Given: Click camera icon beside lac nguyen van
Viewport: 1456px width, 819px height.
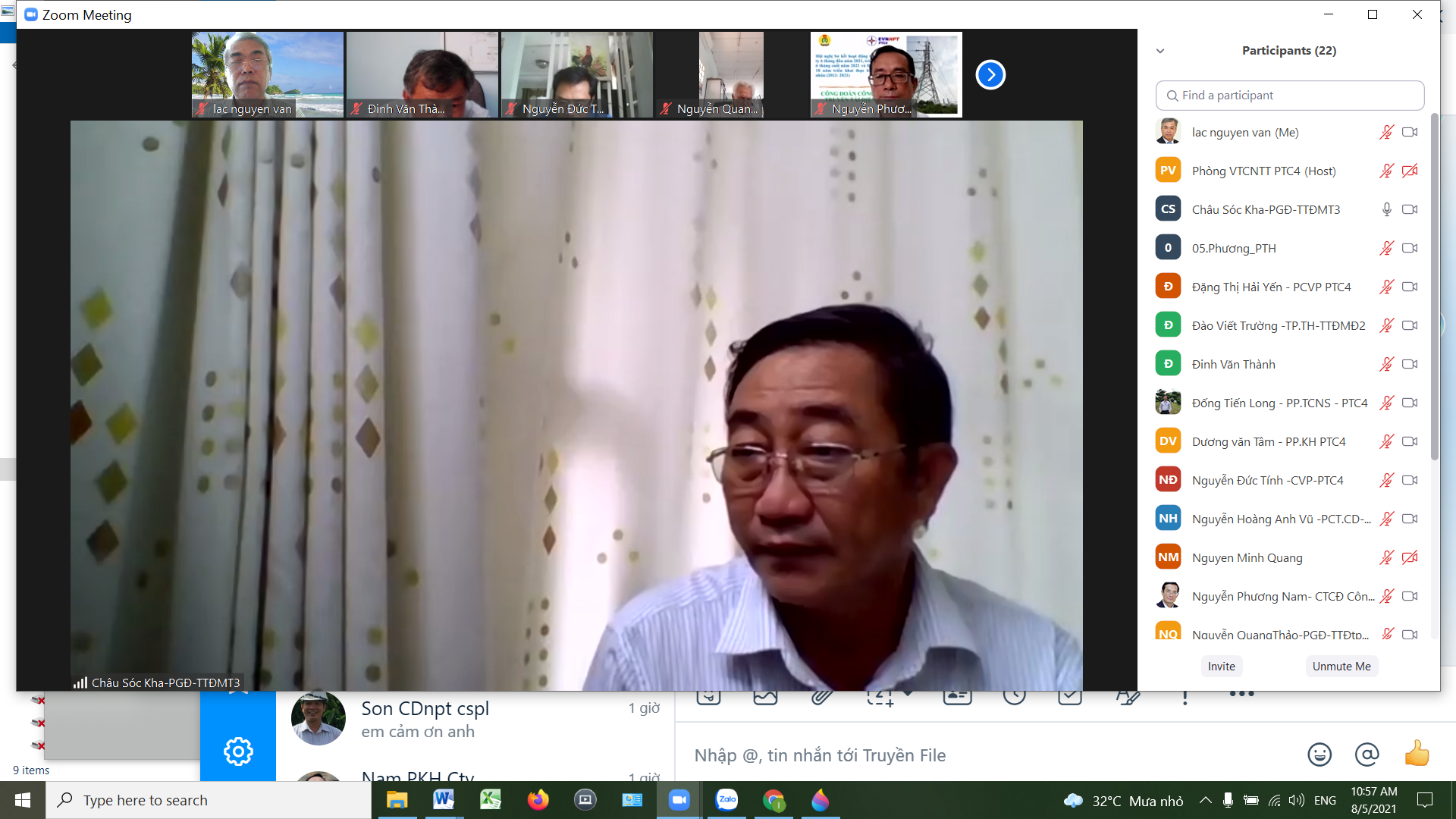Looking at the screenshot, I should [x=1410, y=132].
